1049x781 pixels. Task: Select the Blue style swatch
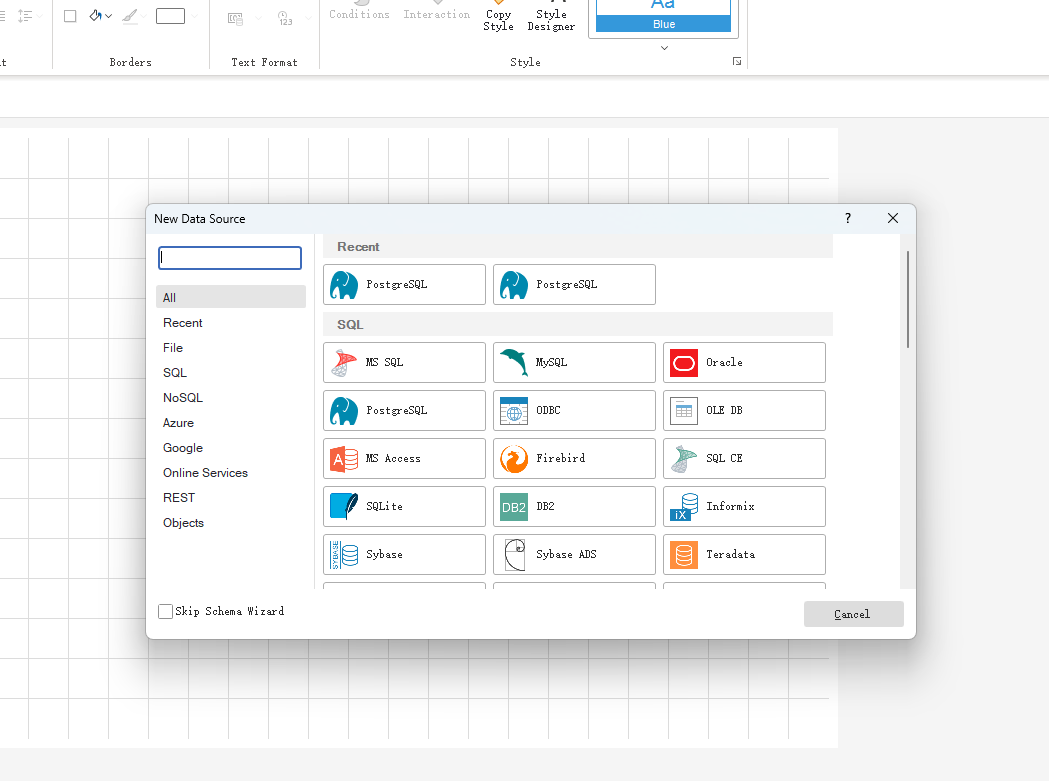(663, 15)
